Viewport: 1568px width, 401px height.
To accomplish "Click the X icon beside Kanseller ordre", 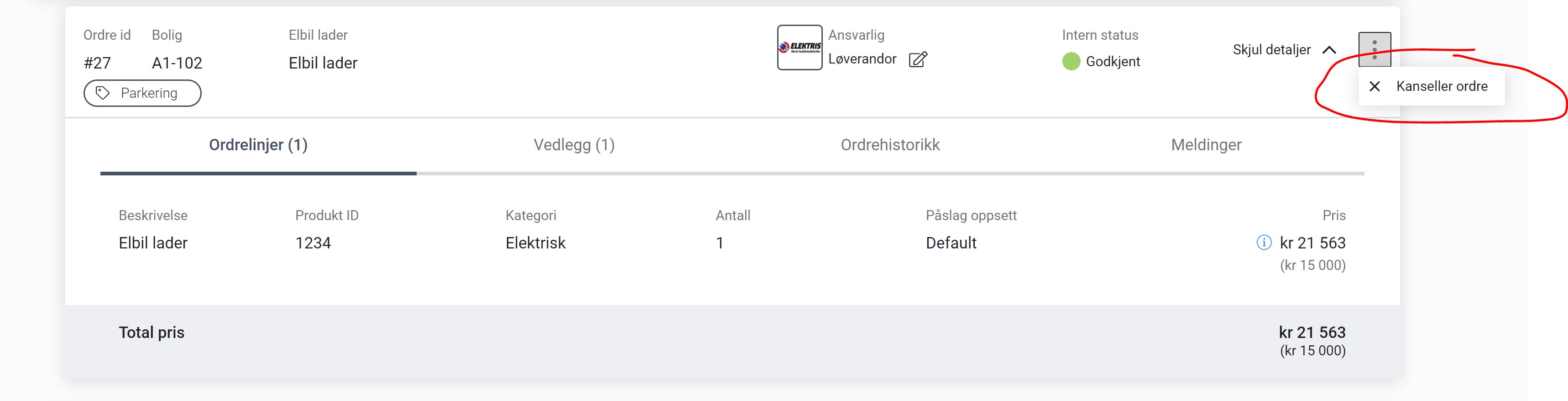I will pyautogui.click(x=1375, y=86).
